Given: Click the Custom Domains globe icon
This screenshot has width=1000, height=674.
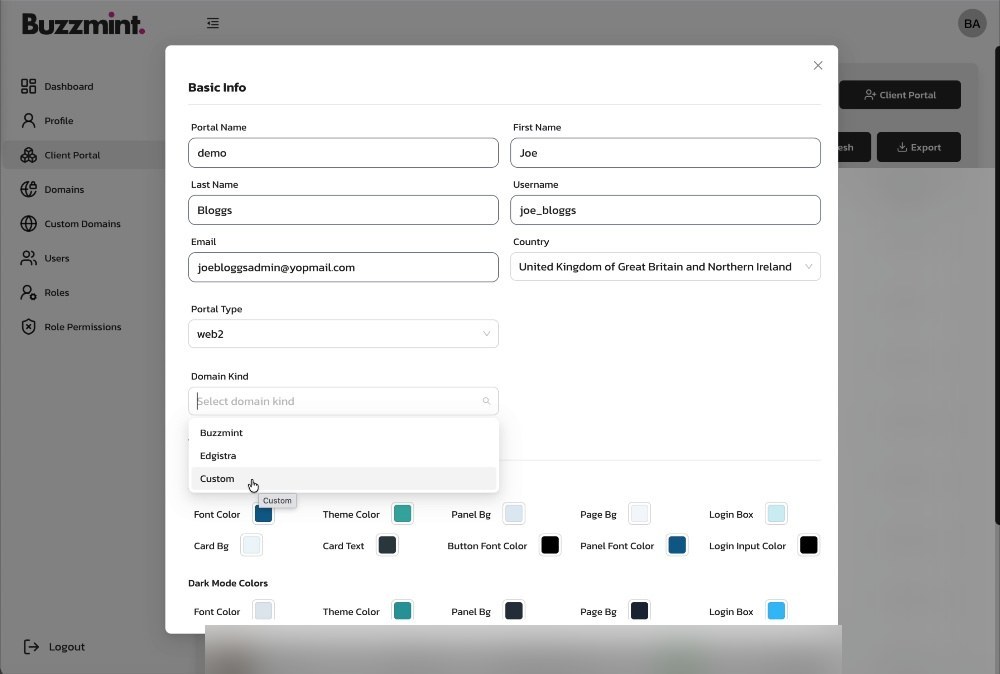Looking at the screenshot, I should click(x=28, y=224).
